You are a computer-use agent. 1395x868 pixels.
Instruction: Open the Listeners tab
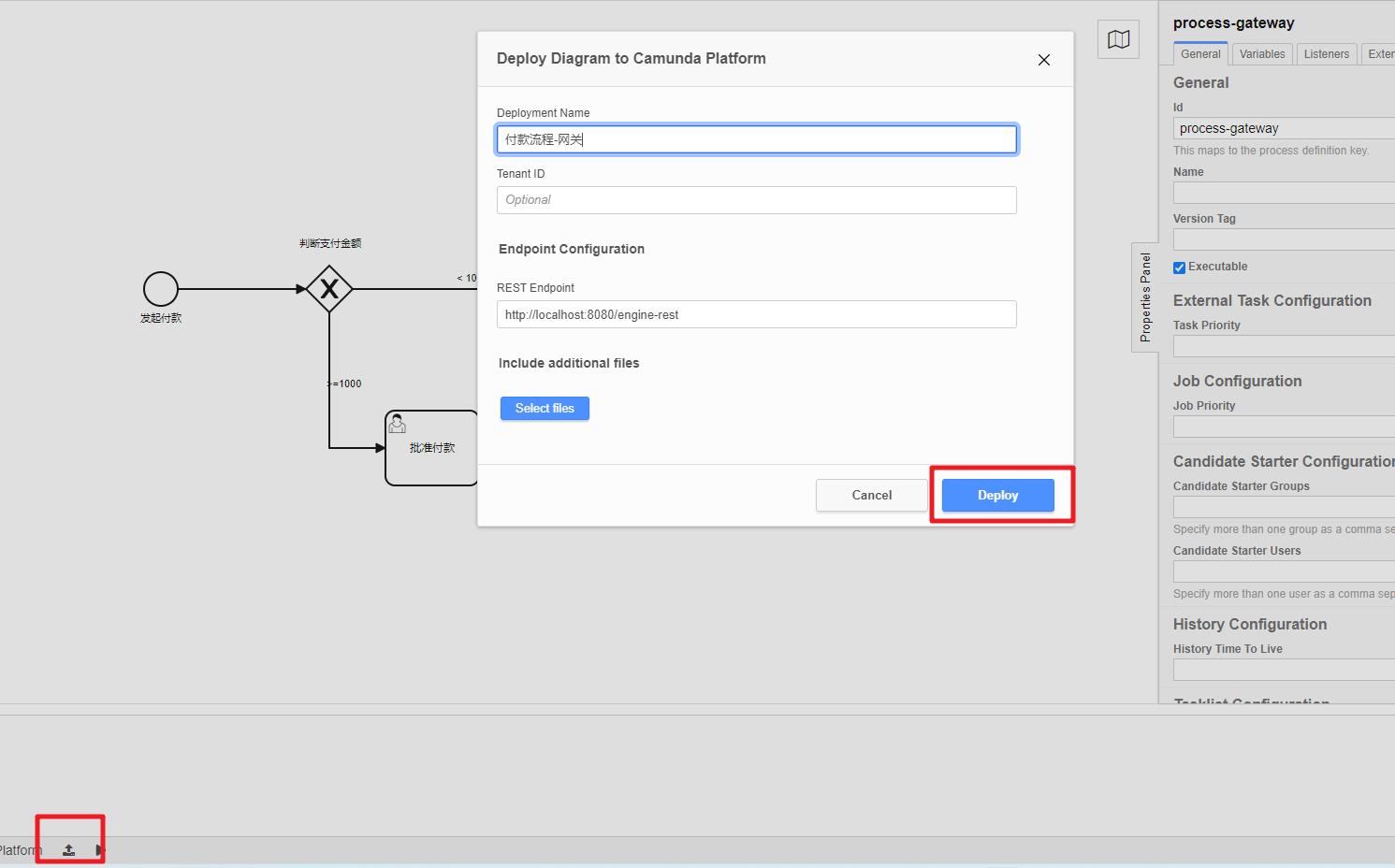[1327, 54]
